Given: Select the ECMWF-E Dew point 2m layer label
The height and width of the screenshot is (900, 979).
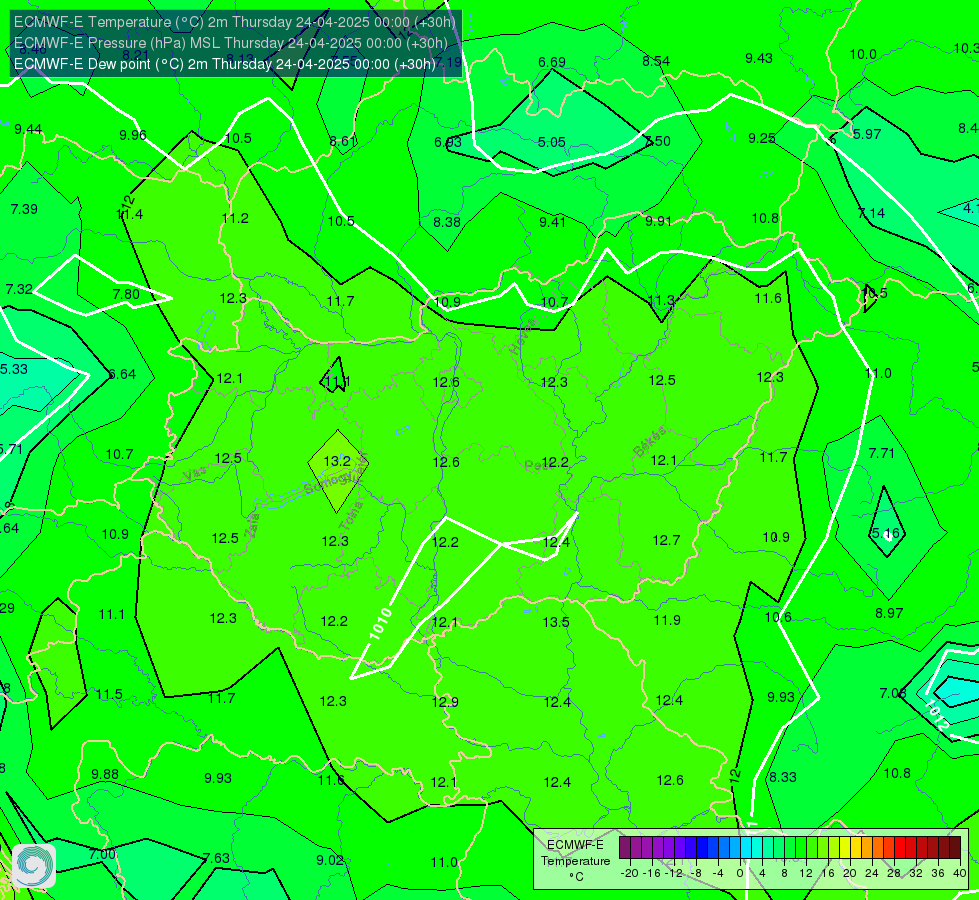Looking at the screenshot, I should [224, 64].
